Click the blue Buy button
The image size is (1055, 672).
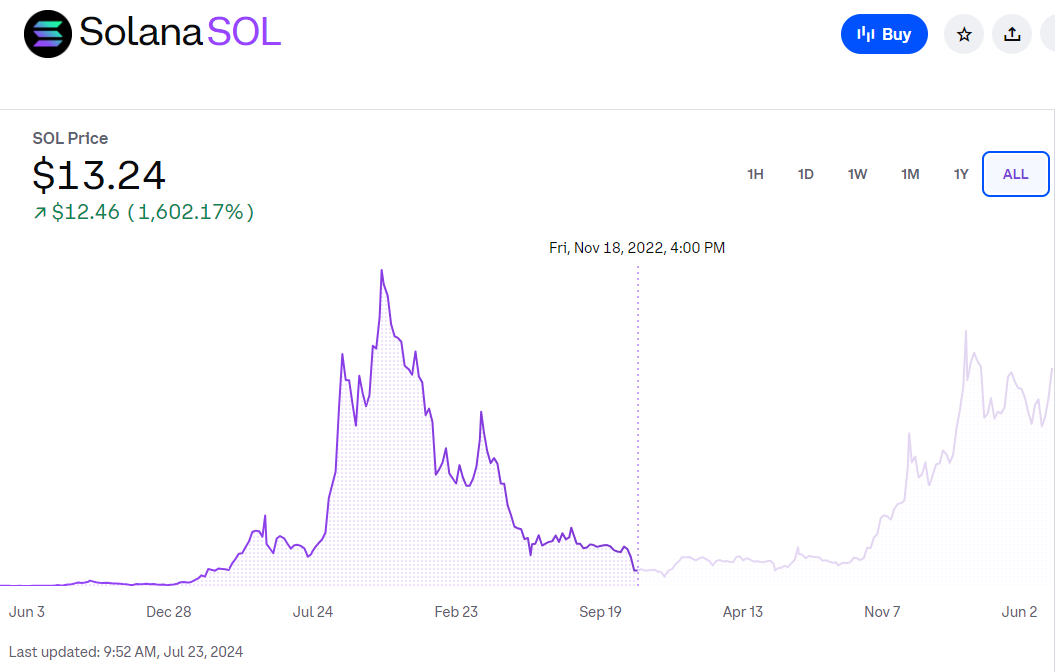(x=884, y=34)
